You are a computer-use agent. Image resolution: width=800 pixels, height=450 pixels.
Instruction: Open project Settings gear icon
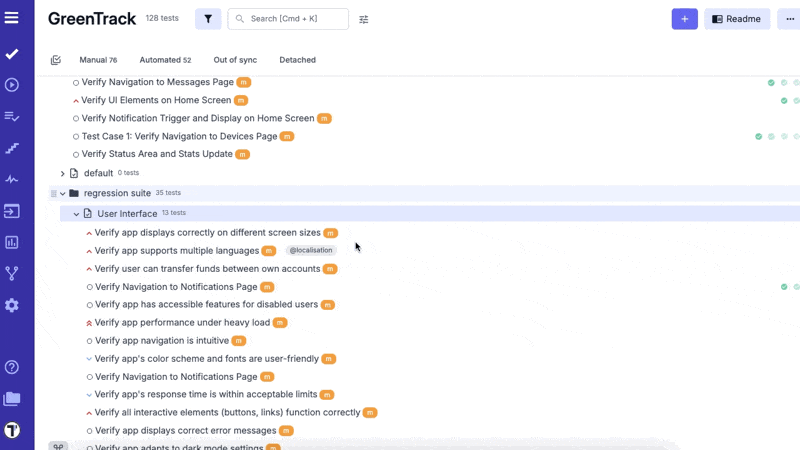point(12,305)
